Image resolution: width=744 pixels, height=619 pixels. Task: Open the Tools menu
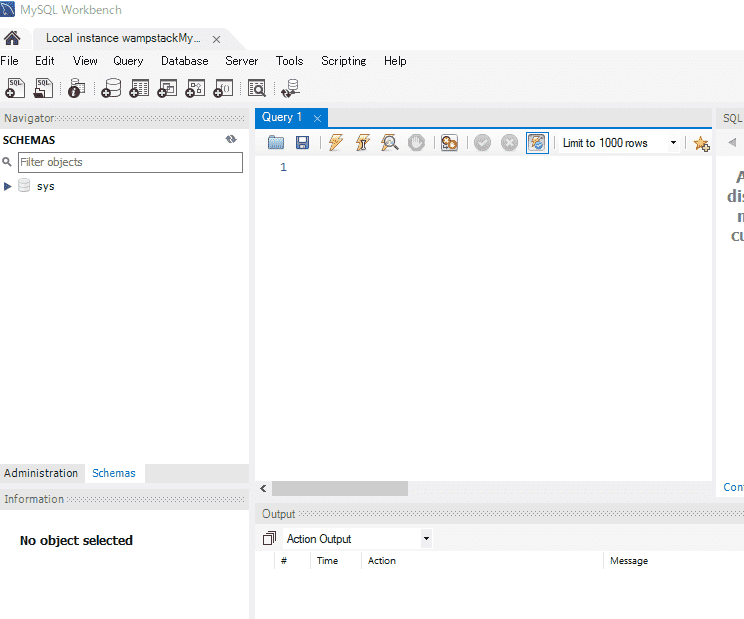(289, 61)
